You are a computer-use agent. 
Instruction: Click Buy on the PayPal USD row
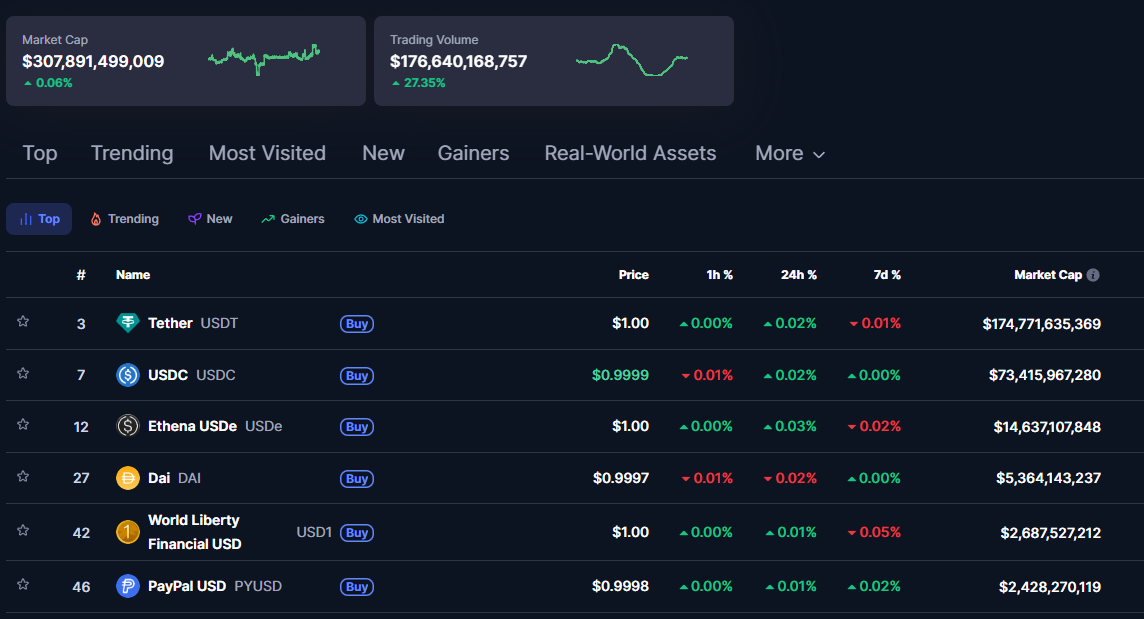click(357, 586)
